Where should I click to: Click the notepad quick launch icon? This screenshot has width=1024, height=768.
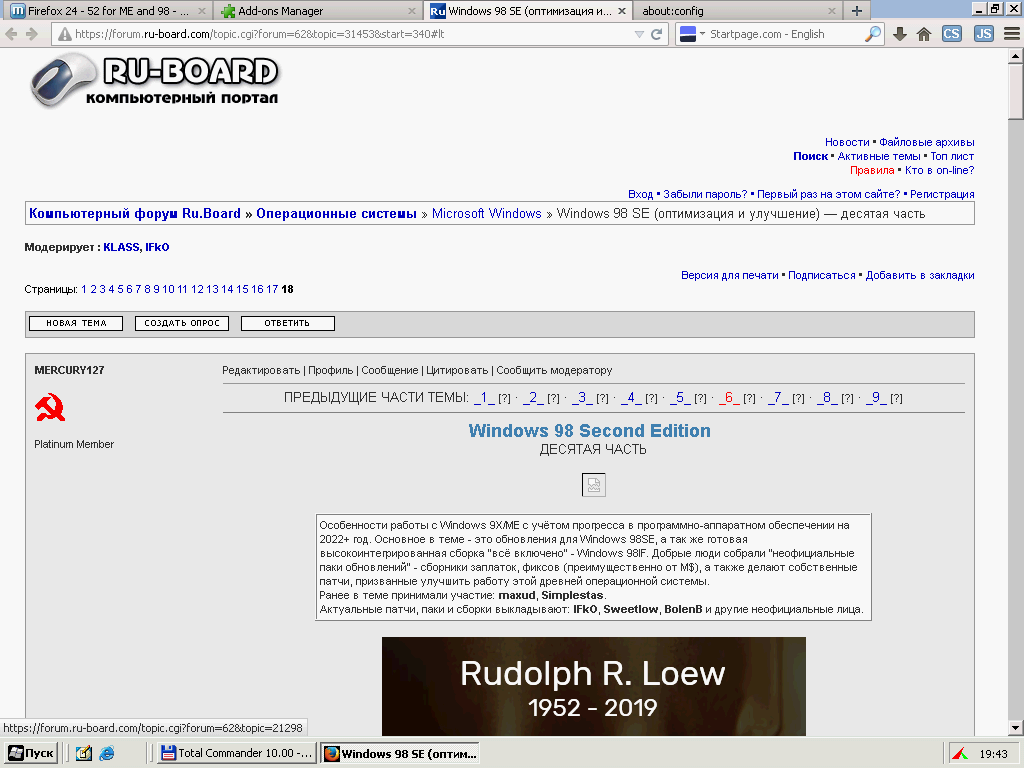click(x=84, y=753)
